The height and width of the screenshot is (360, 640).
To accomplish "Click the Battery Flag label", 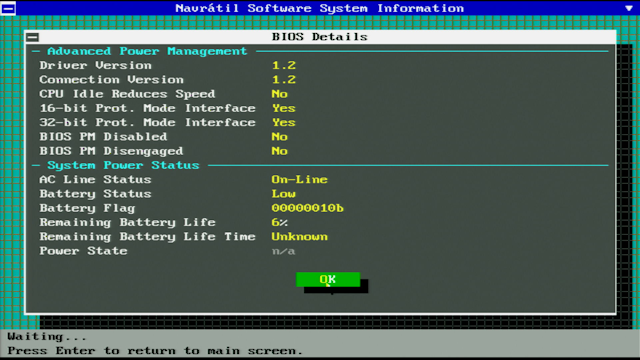I will coord(87,208).
